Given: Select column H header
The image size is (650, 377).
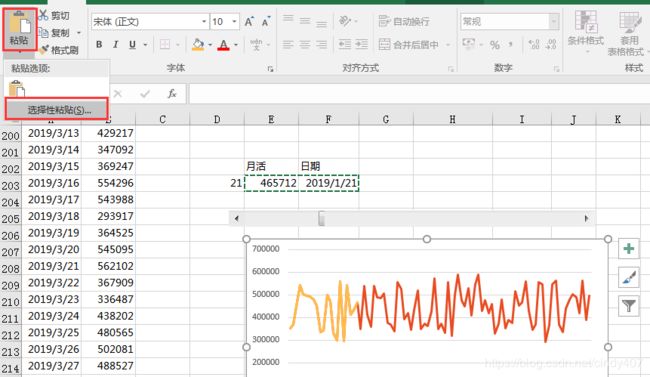Looking at the screenshot, I should [452, 119].
